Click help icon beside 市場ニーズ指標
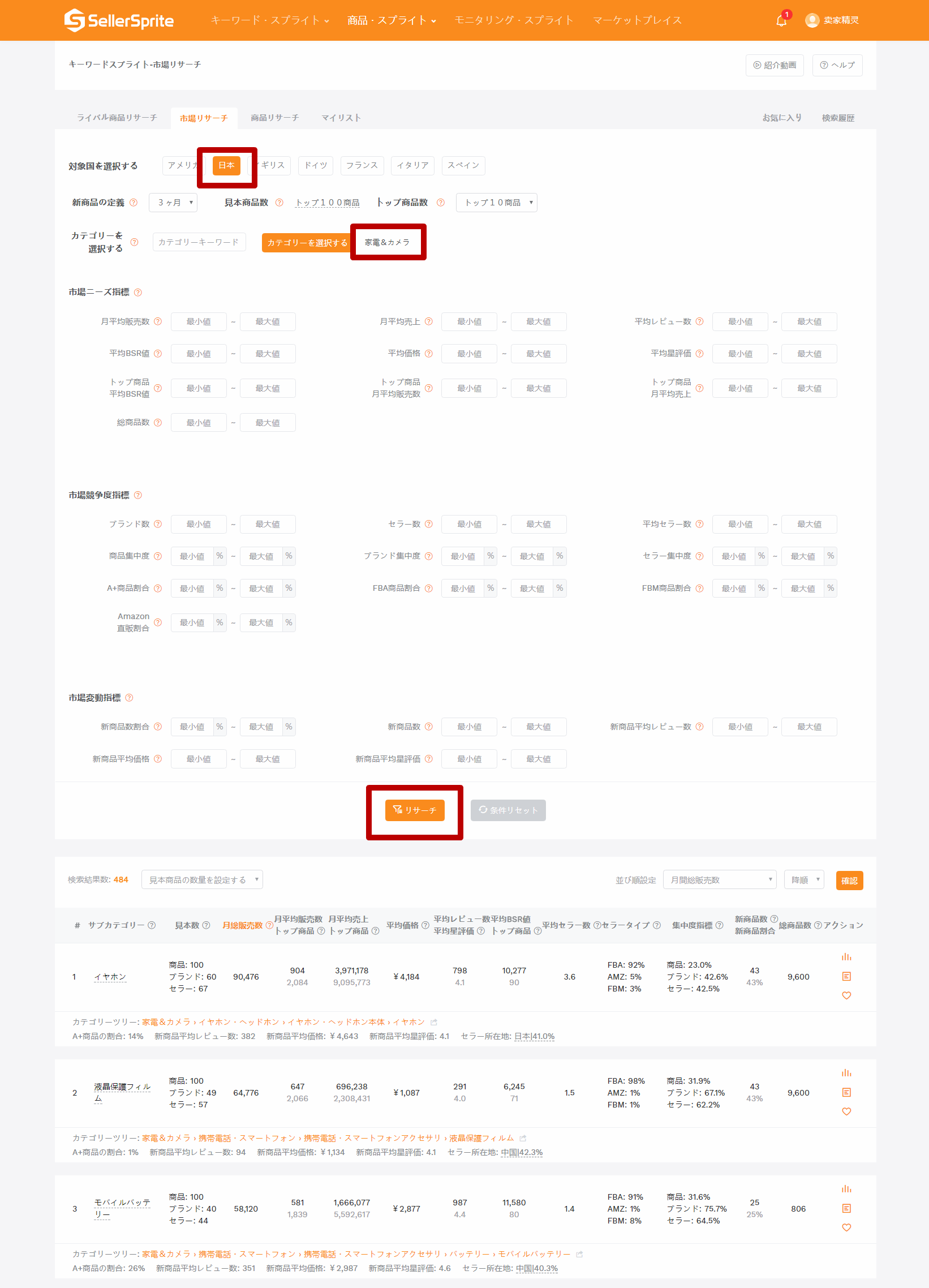The image size is (929, 1288). coord(137,293)
